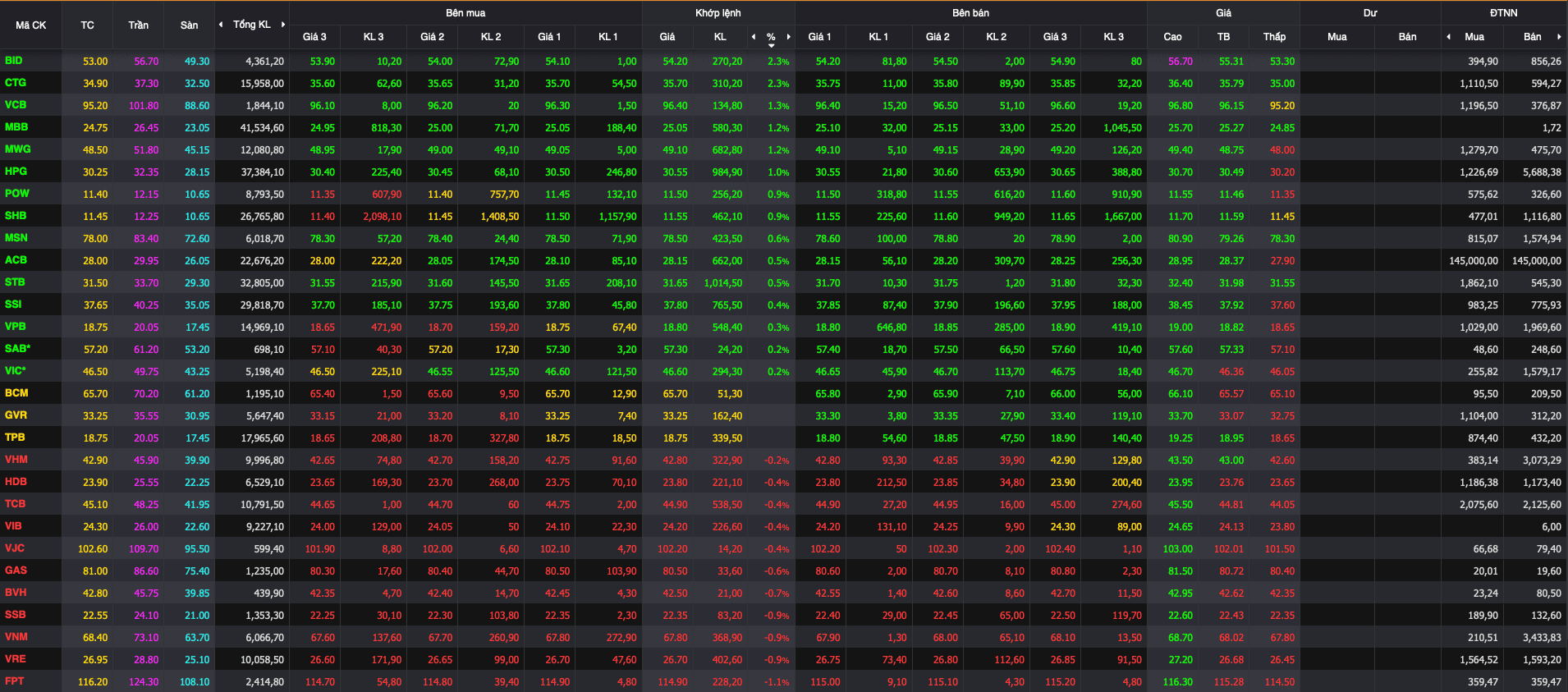Open the VCB stock ticker

pyautogui.click(x=16, y=105)
